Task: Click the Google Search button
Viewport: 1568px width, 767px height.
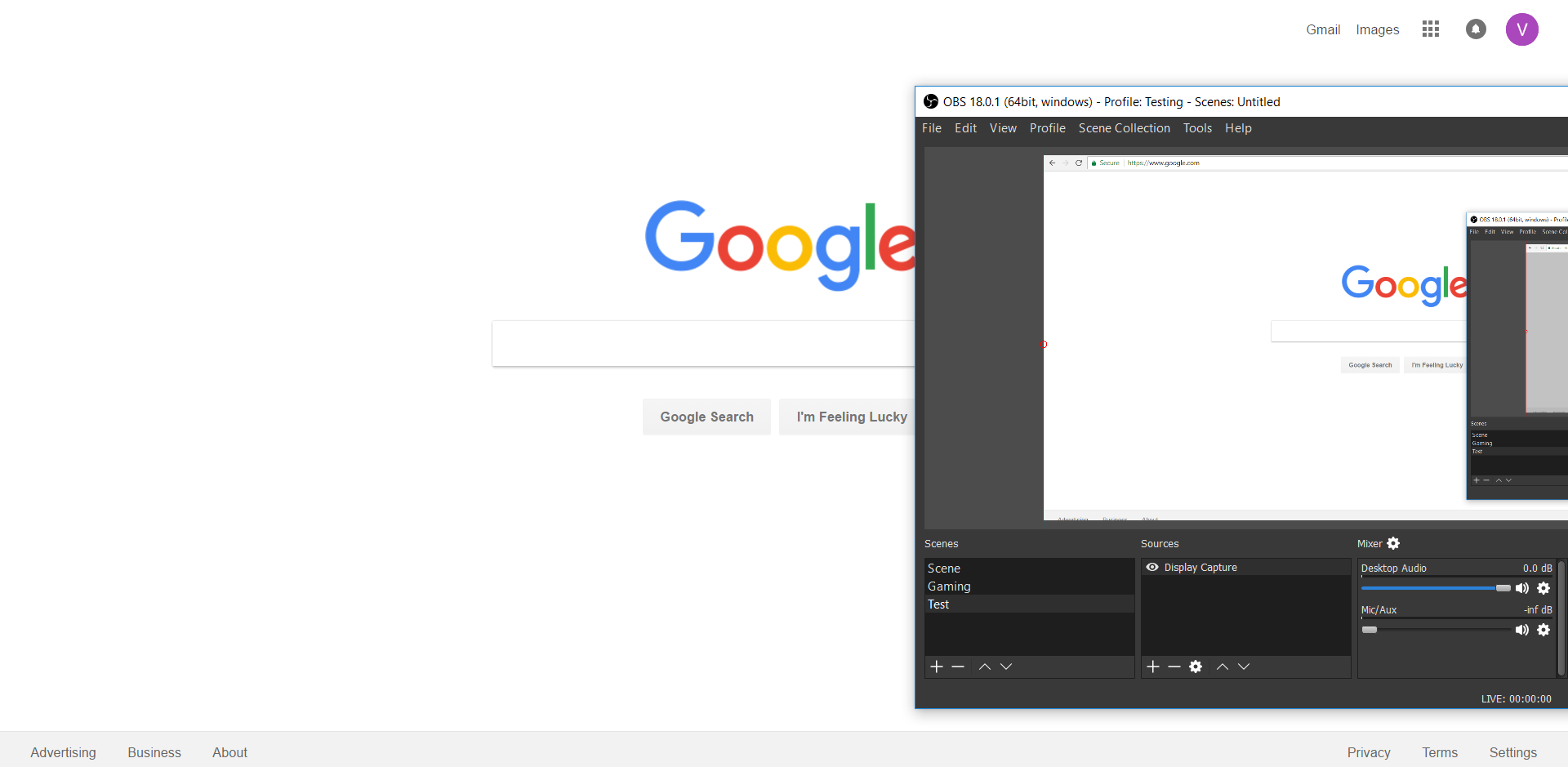Action: pyautogui.click(x=706, y=417)
